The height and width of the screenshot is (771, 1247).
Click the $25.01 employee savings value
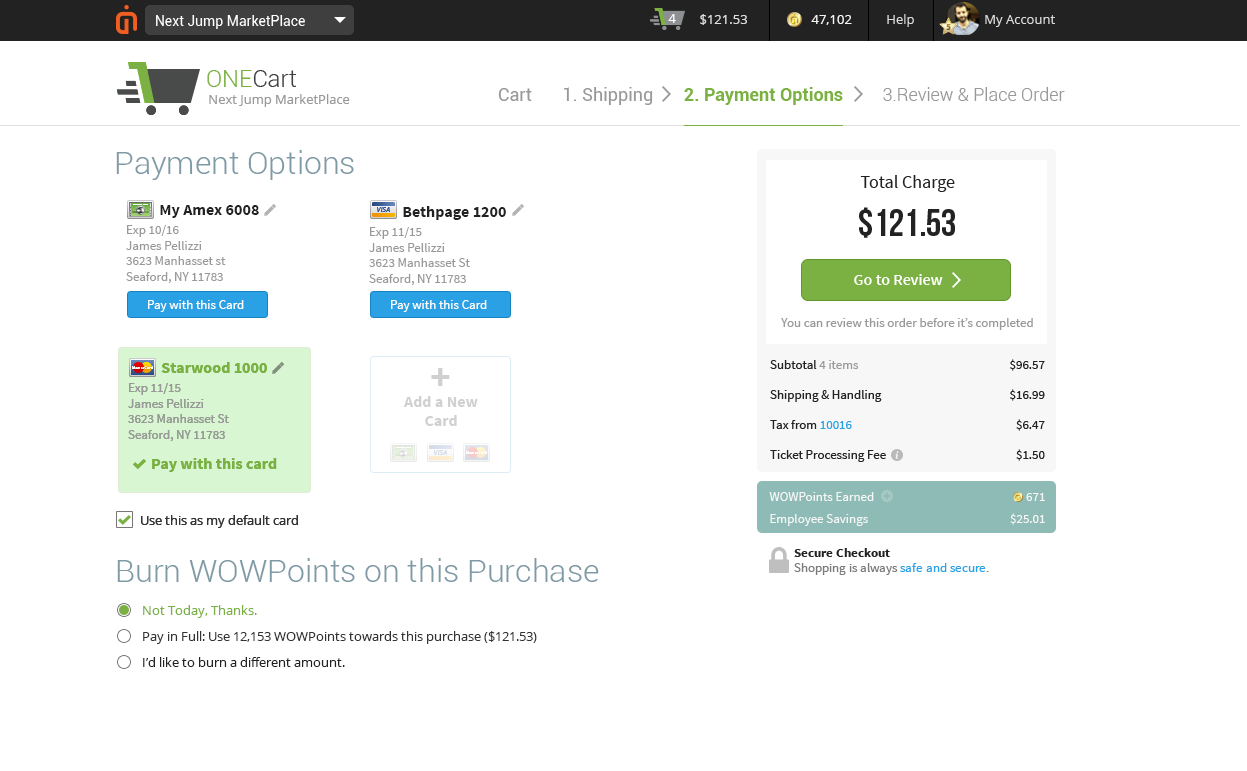[x=1027, y=519]
